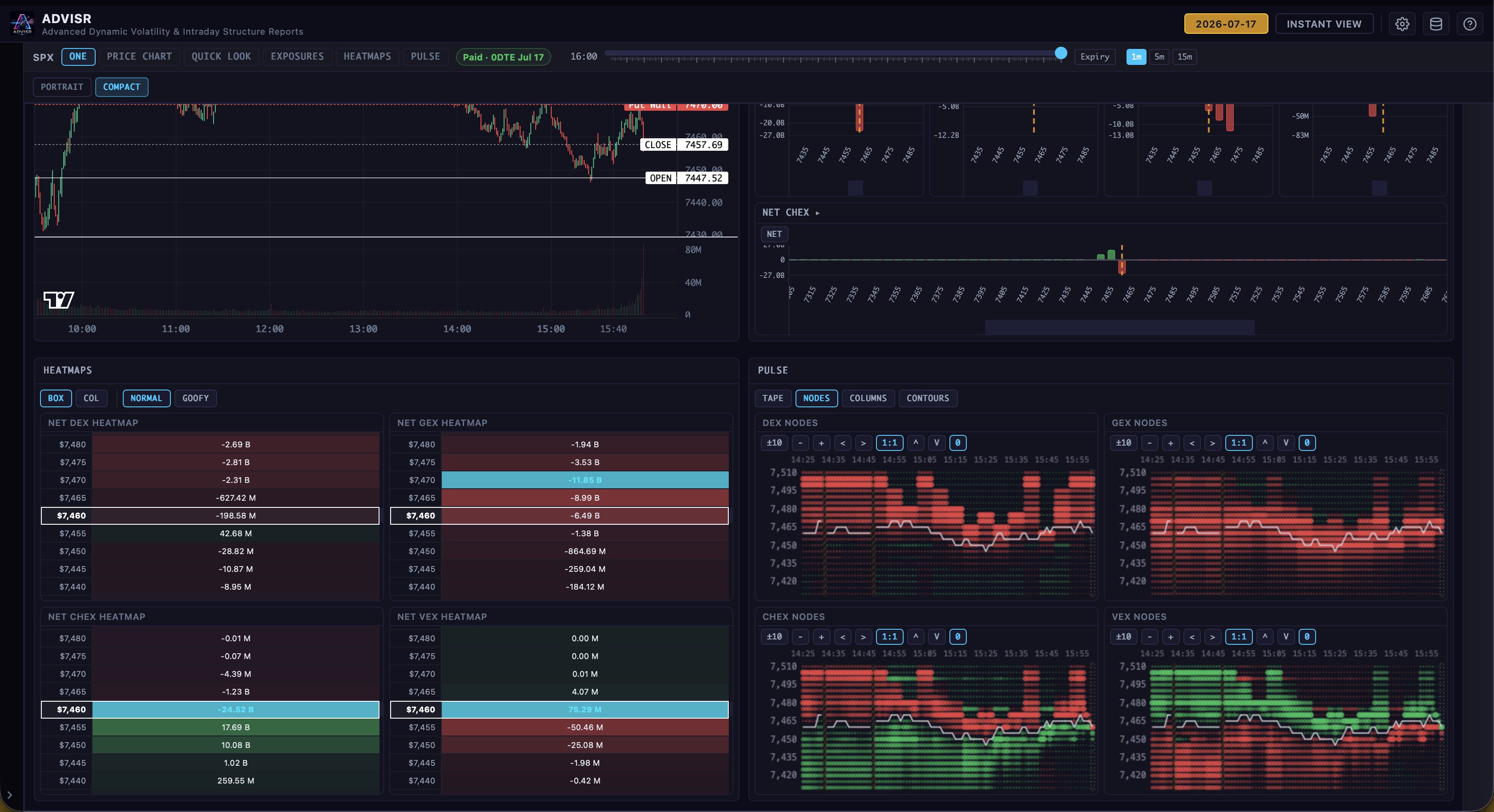Shift down in DEX NODES
This screenshot has height=812, width=1494.
pyautogui.click(x=937, y=443)
